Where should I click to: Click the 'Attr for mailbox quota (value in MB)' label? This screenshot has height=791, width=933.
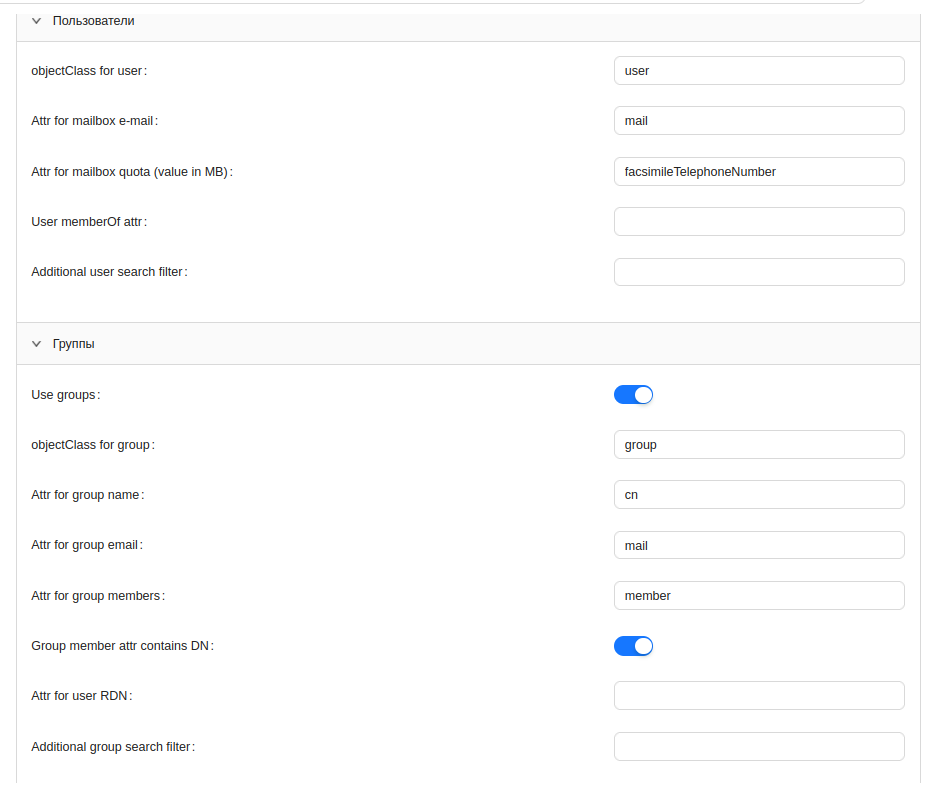point(130,172)
